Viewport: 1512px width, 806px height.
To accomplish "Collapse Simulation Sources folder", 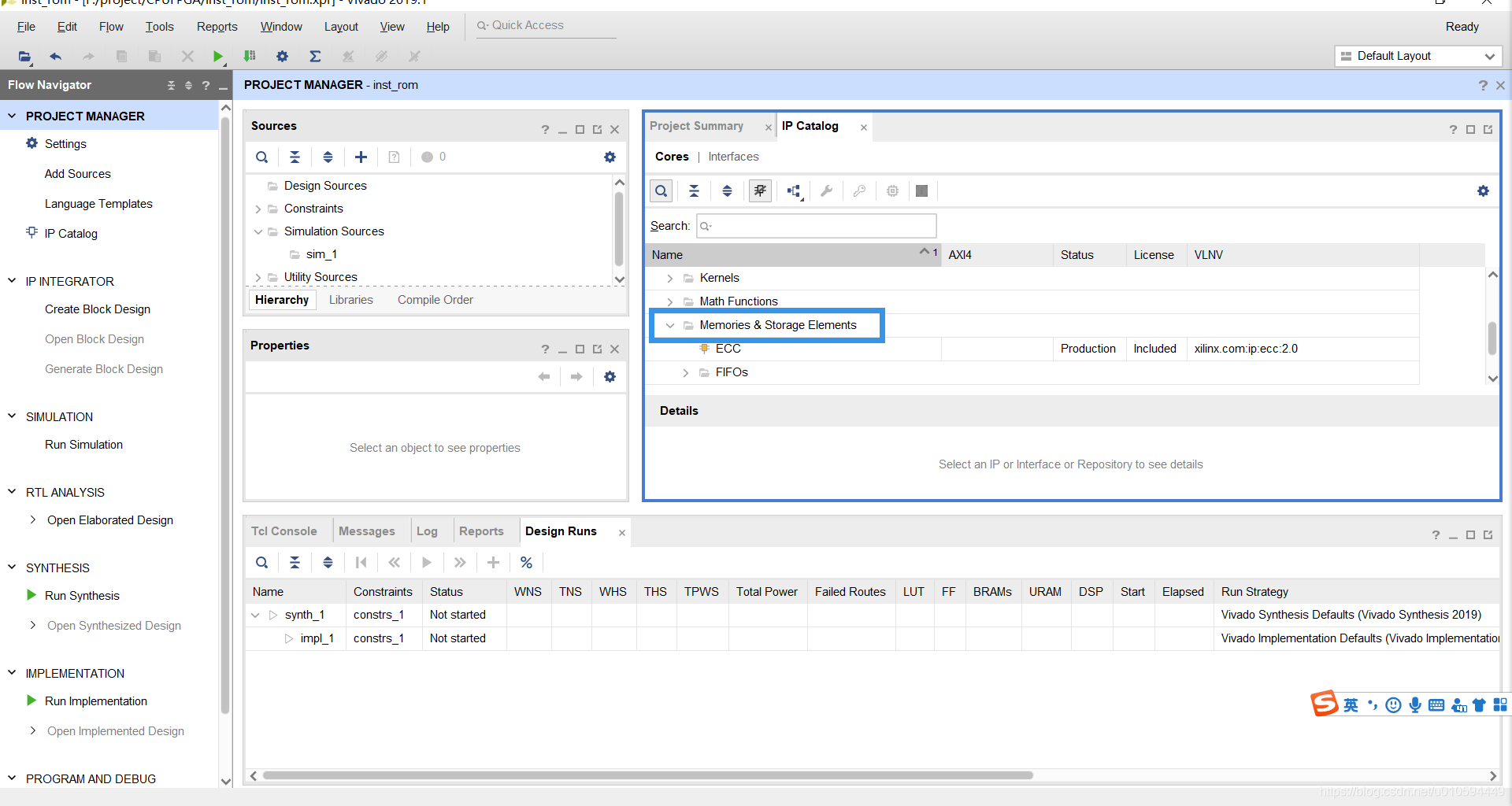I will click(258, 231).
